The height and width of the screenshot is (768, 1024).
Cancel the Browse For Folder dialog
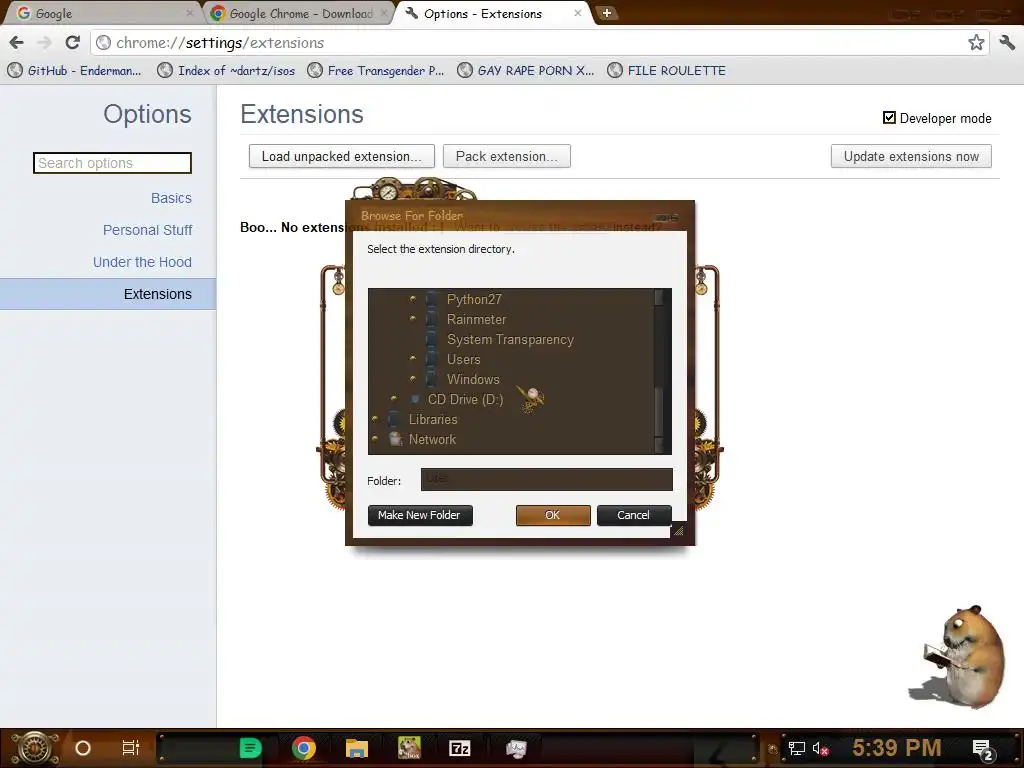(x=633, y=515)
